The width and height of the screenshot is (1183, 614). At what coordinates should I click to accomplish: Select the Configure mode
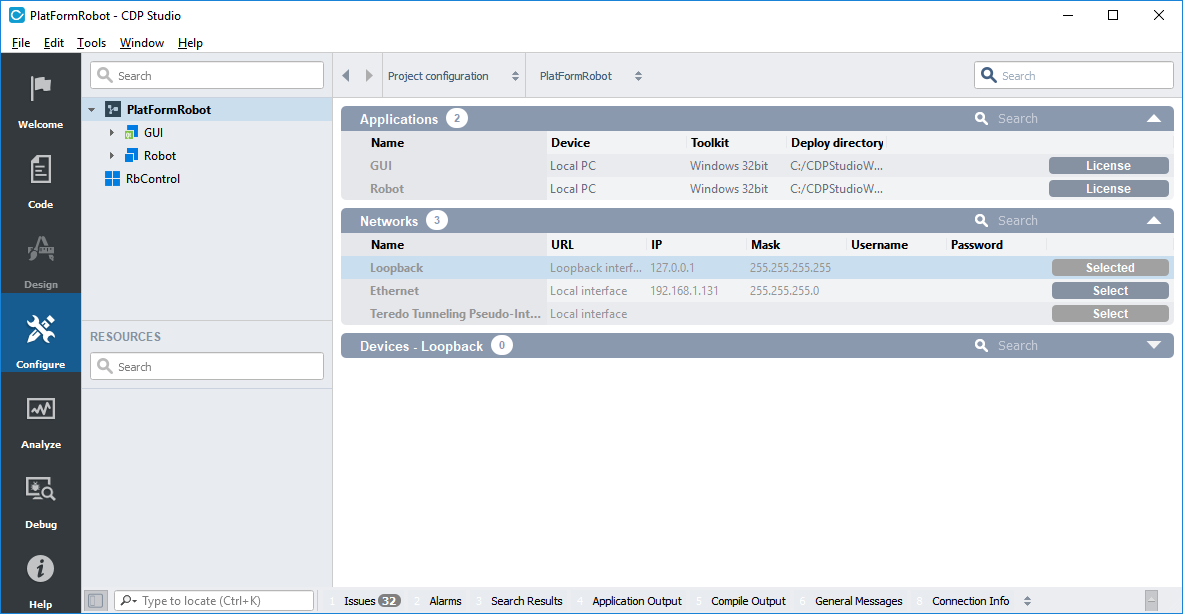point(41,333)
